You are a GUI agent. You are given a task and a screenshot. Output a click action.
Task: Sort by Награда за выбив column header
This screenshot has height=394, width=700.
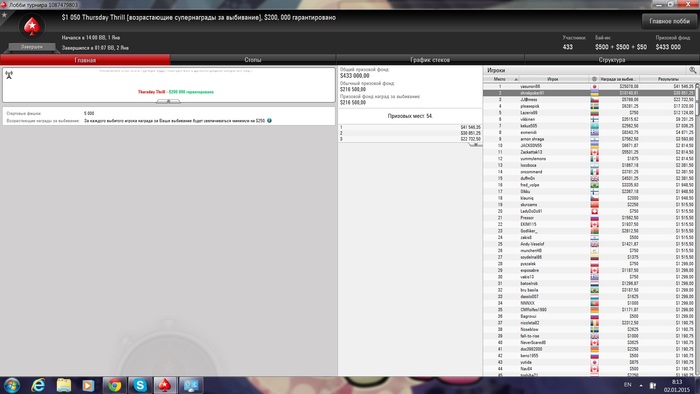point(618,79)
